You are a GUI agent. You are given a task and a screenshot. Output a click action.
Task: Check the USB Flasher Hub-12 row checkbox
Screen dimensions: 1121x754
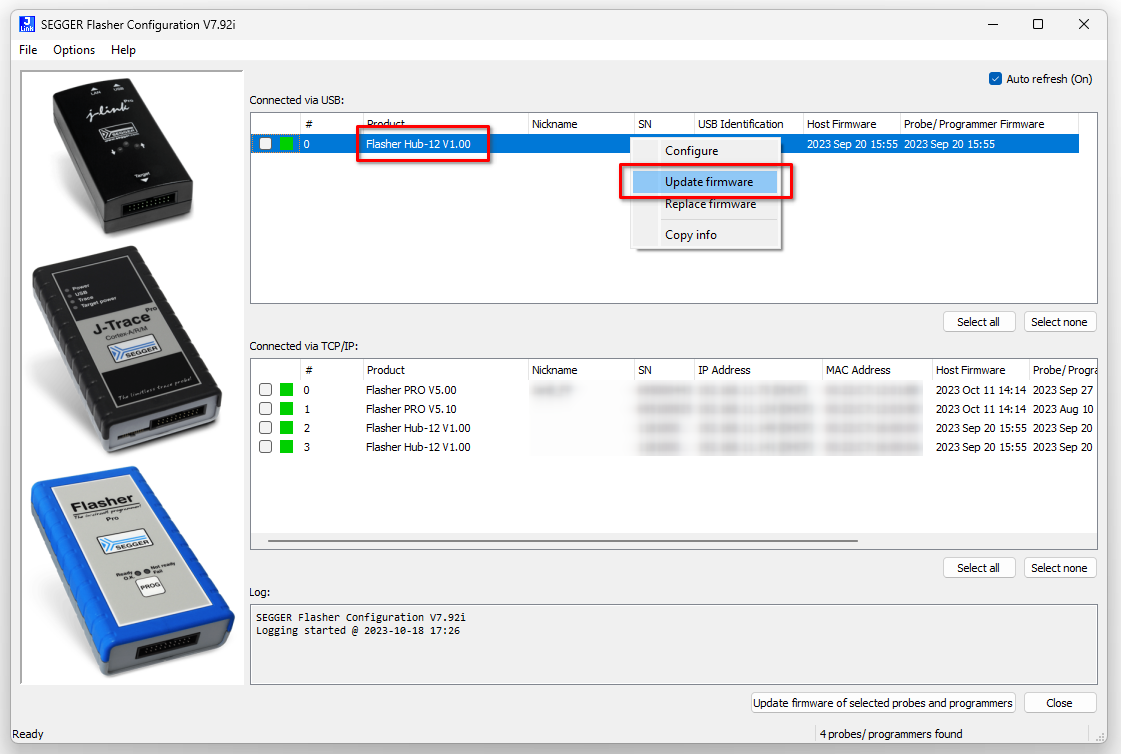point(265,144)
